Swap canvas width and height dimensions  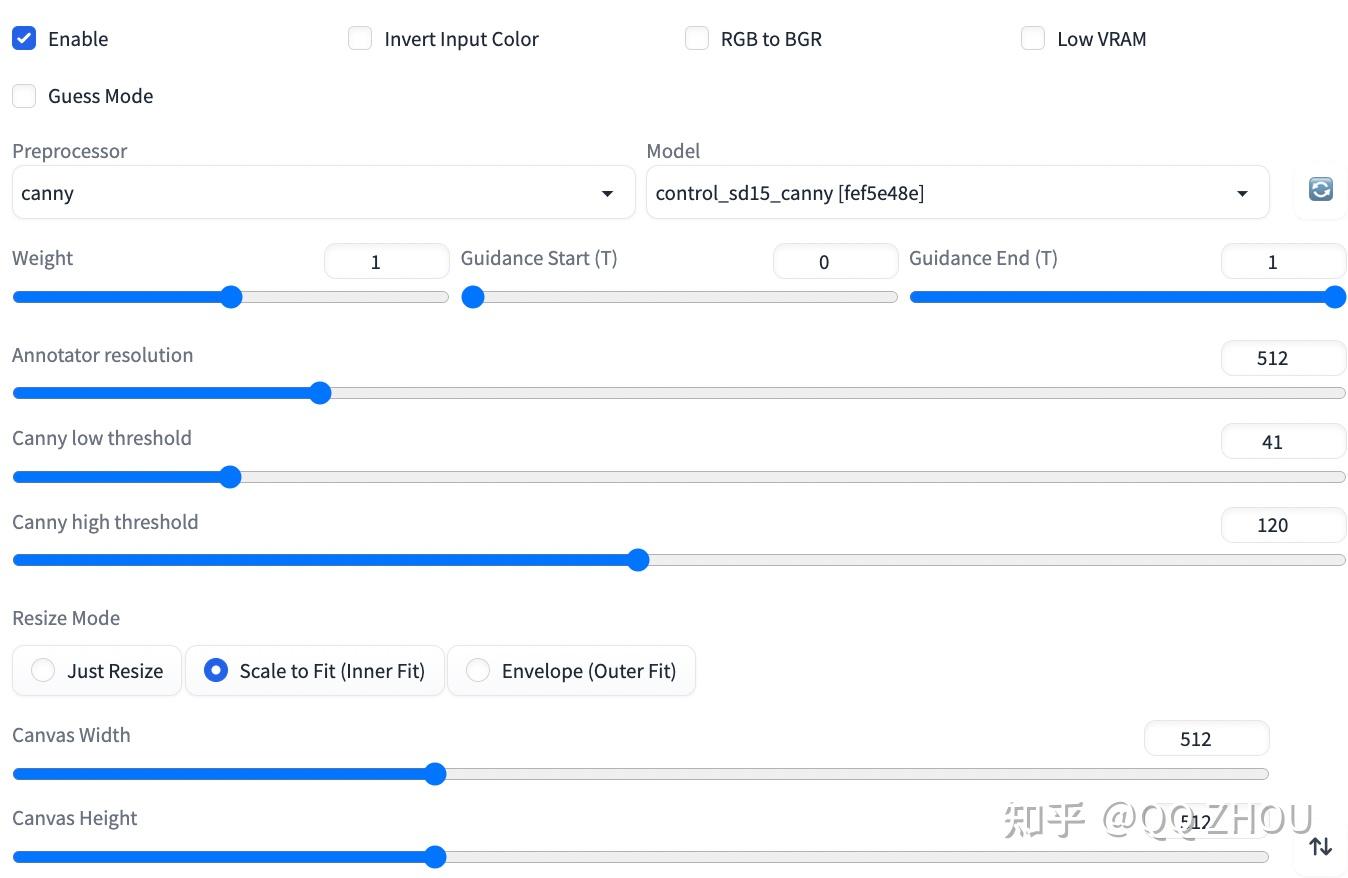click(x=1320, y=846)
